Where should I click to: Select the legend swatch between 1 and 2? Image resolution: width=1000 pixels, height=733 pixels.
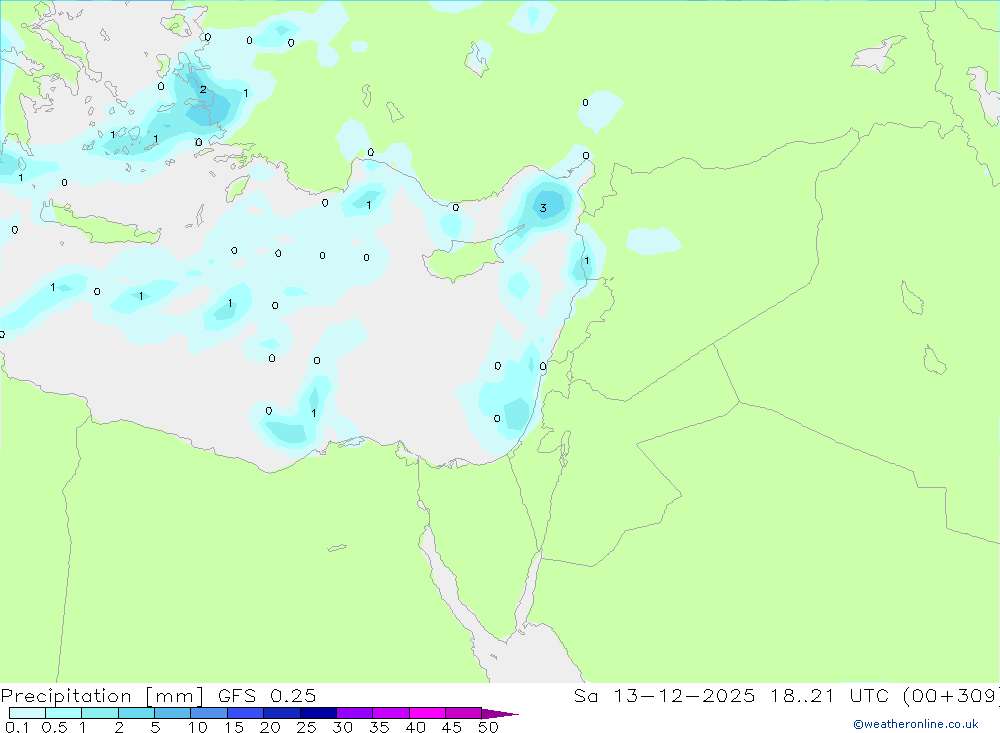[x=100, y=713]
